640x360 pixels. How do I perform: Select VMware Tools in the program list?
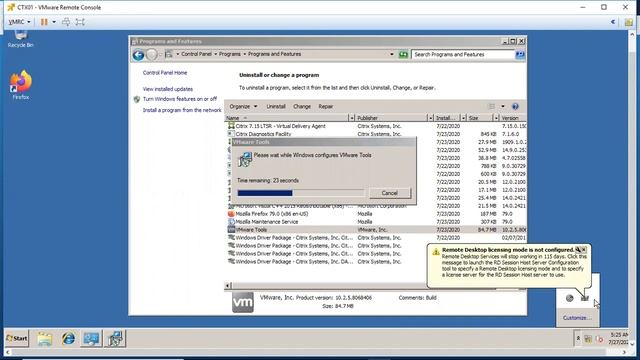[x=376, y=230]
